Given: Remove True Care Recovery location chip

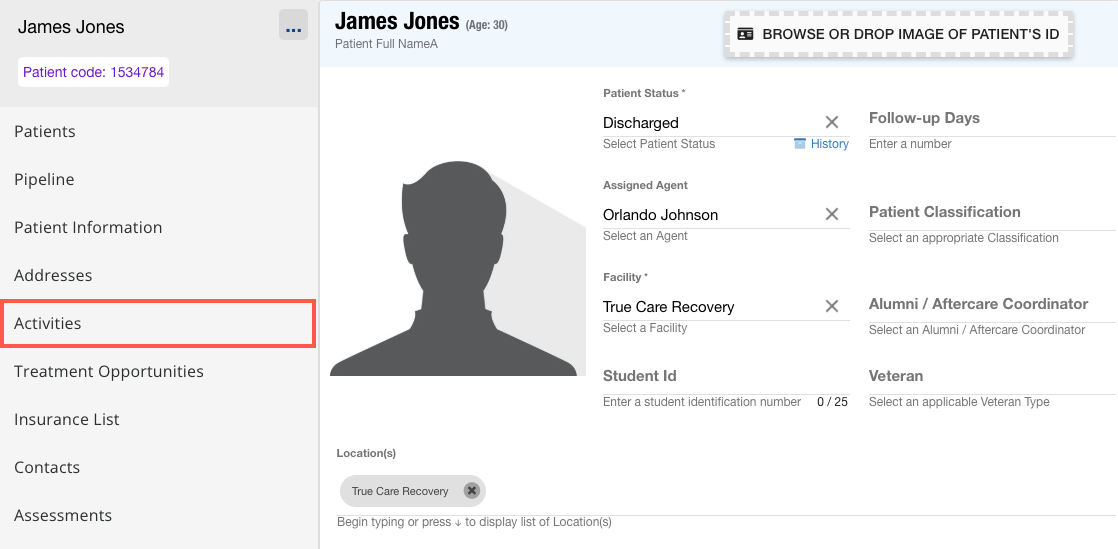Looking at the screenshot, I should point(472,491).
